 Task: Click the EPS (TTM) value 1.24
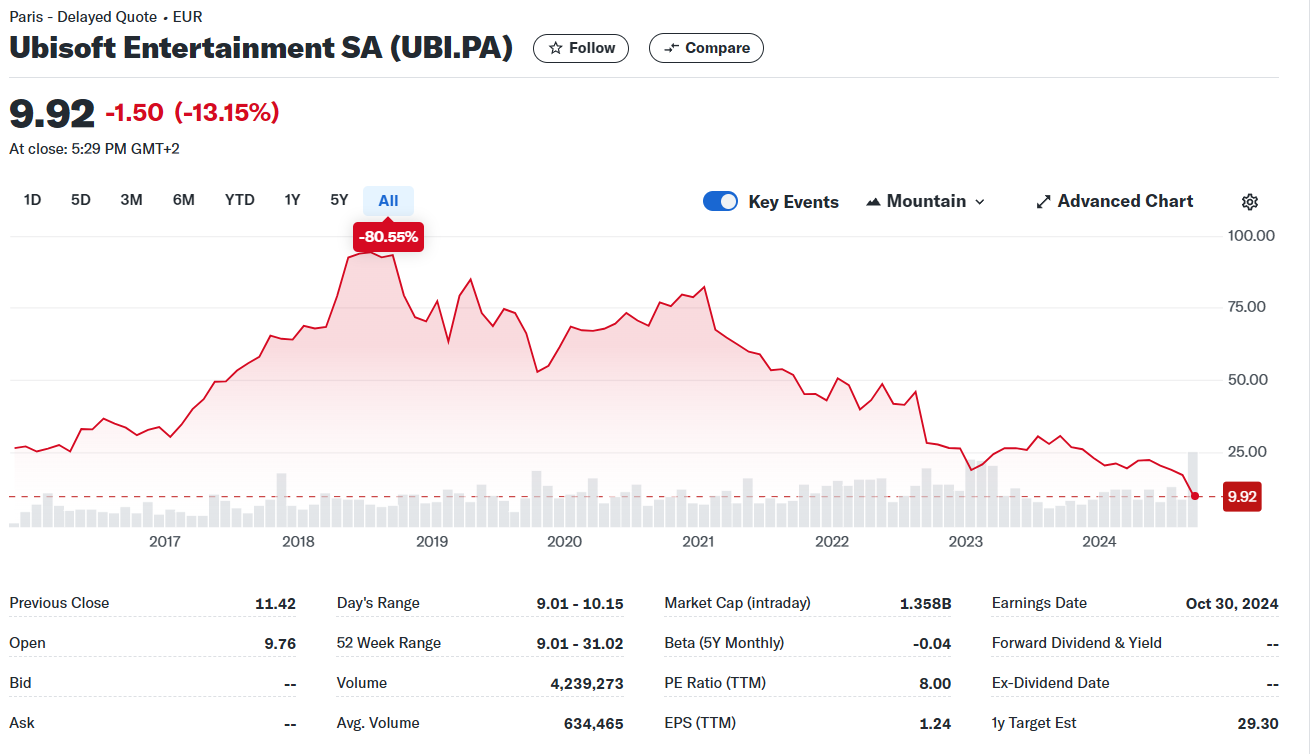(937, 723)
